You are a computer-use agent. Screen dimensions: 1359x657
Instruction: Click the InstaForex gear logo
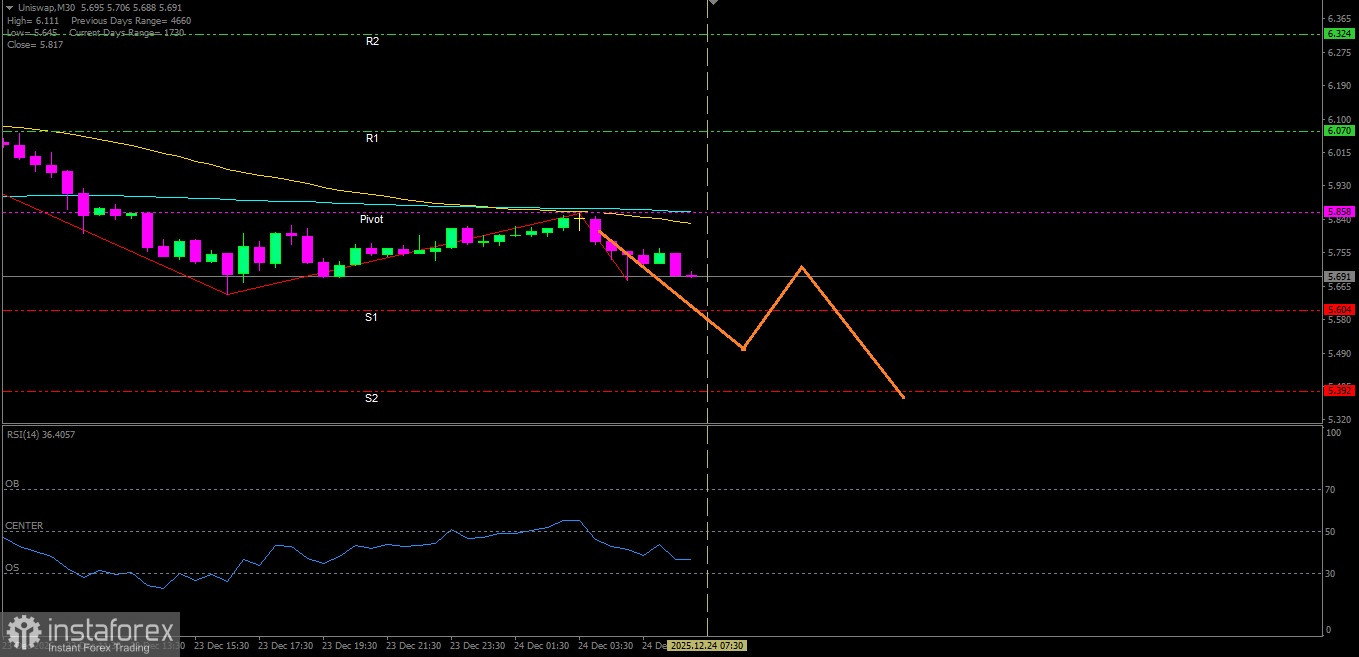pyautogui.click(x=24, y=633)
